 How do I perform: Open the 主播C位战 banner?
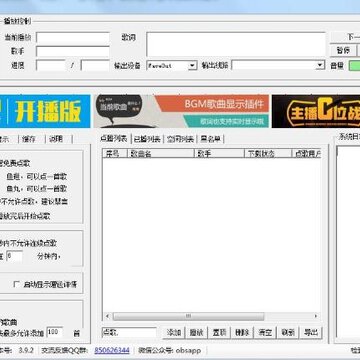tap(316, 111)
